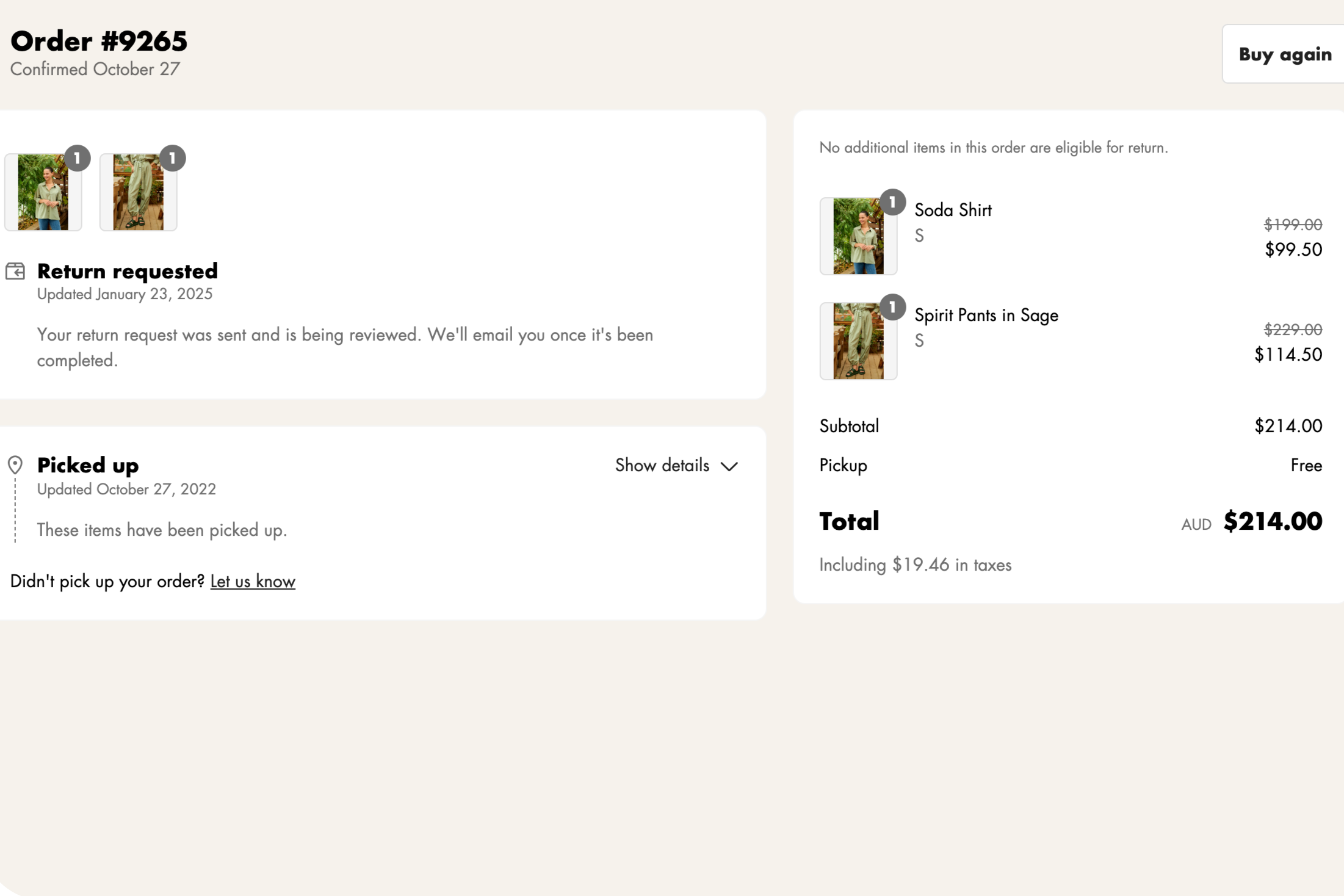
Task: Click the Soda Shirt product name
Action: (x=953, y=210)
